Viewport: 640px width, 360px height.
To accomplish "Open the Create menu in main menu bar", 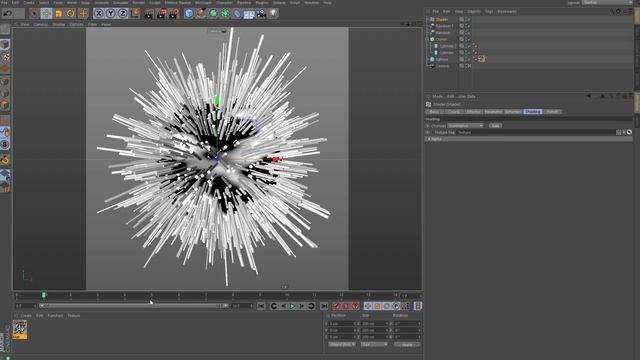I will click(x=29, y=2).
